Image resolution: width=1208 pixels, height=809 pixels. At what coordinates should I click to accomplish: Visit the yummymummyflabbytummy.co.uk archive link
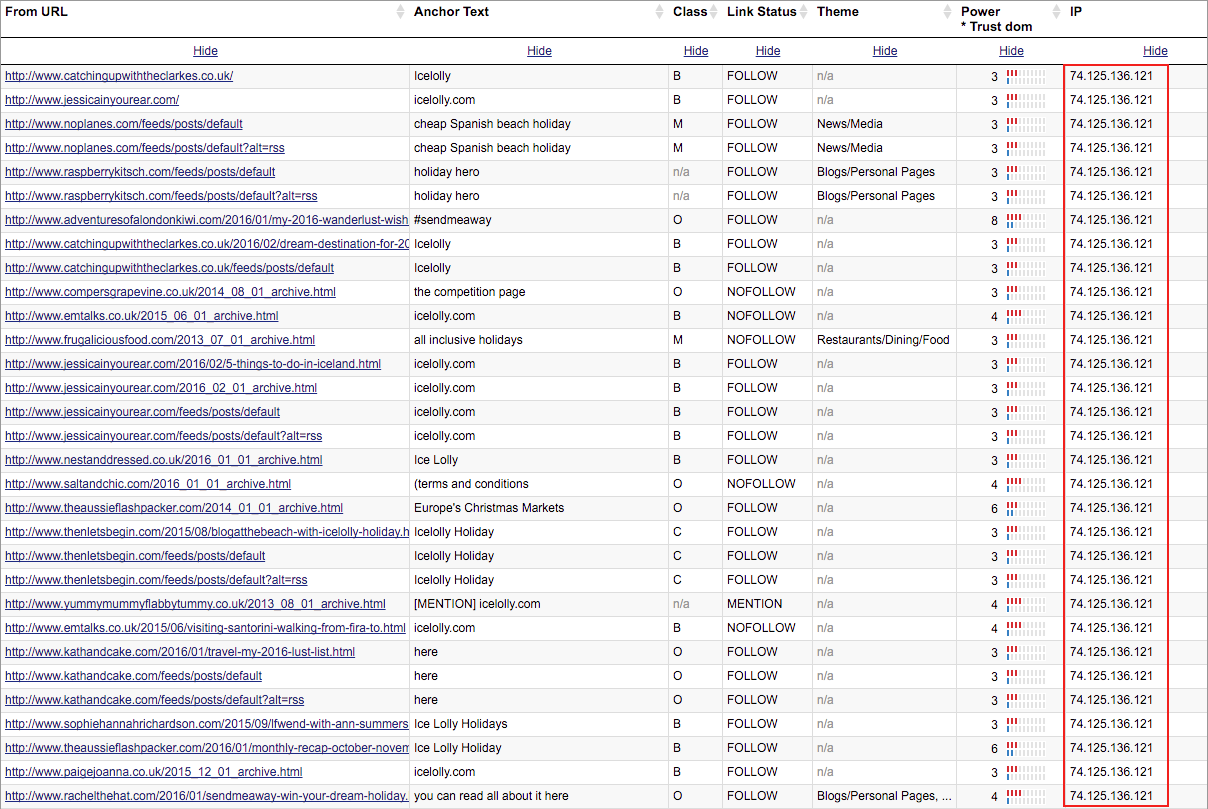coord(195,604)
